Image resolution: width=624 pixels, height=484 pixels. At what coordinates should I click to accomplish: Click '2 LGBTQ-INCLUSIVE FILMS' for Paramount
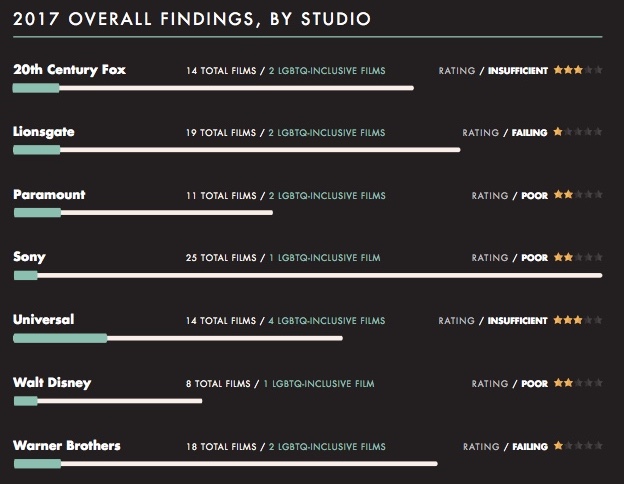(x=327, y=196)
